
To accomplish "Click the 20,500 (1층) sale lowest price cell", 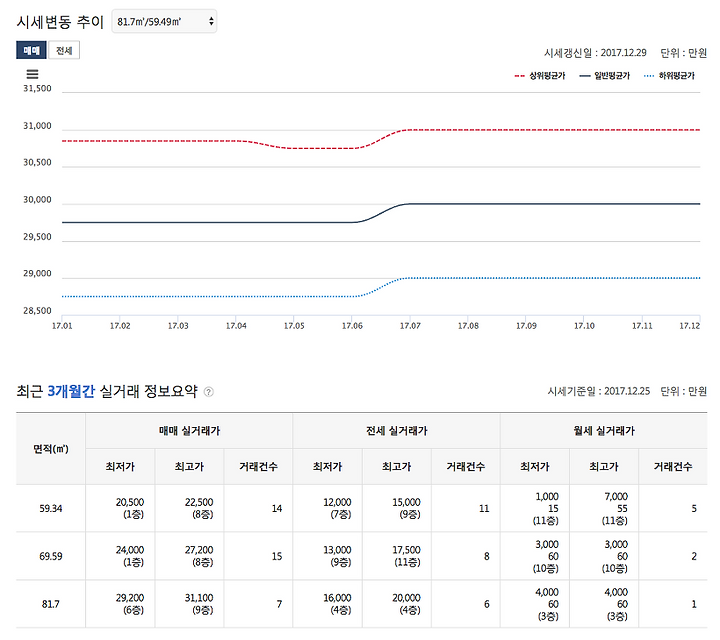I will [x=120, y=509].
